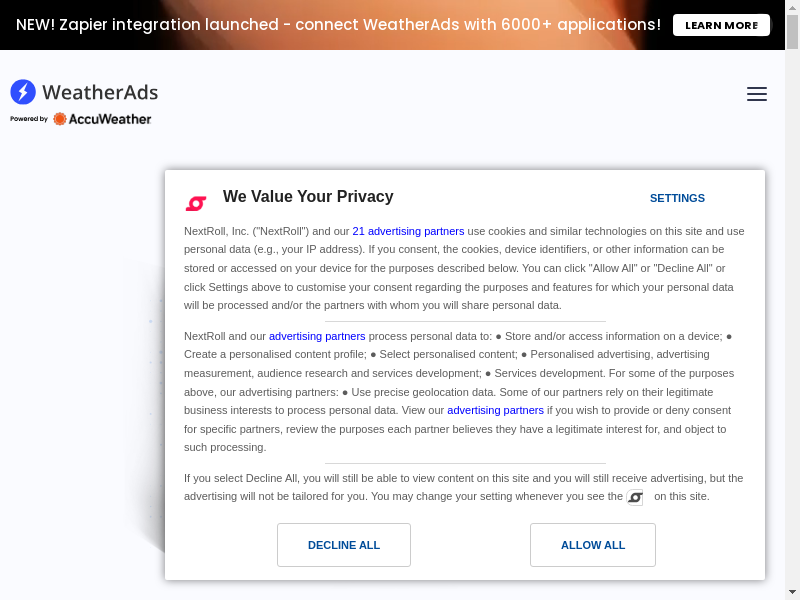Click the scrollbar down arrow
The height and width of the screenshot is (600, 800).
(793, 592)
